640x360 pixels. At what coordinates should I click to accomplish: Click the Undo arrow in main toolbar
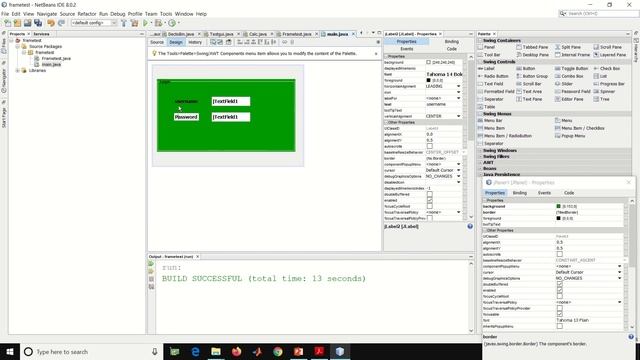tap(51, 23)
